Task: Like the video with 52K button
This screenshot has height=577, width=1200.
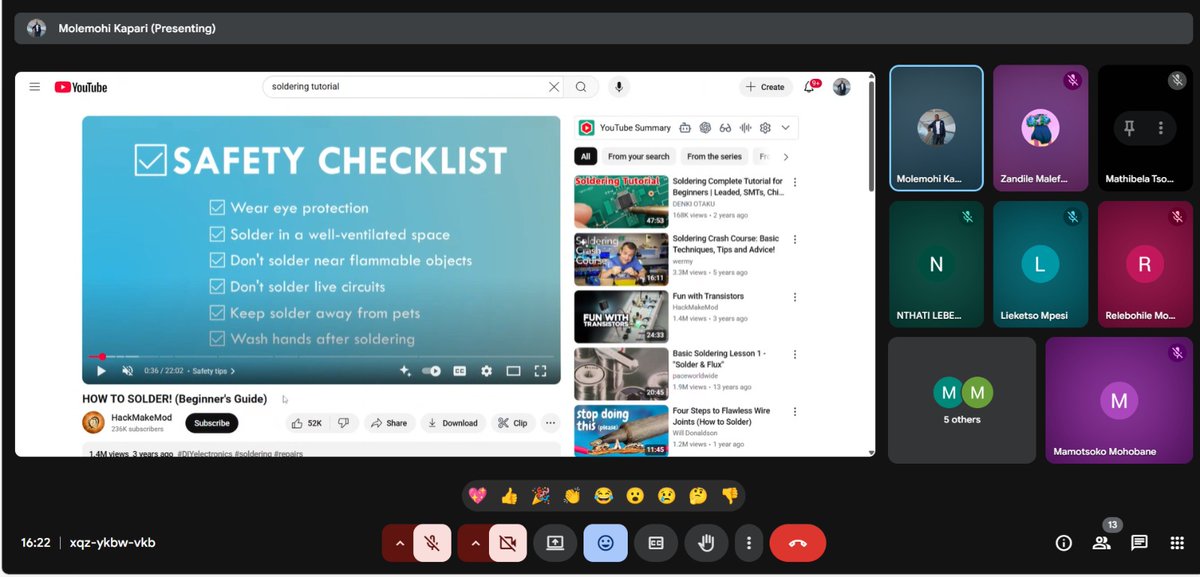Action: [308, 423]
